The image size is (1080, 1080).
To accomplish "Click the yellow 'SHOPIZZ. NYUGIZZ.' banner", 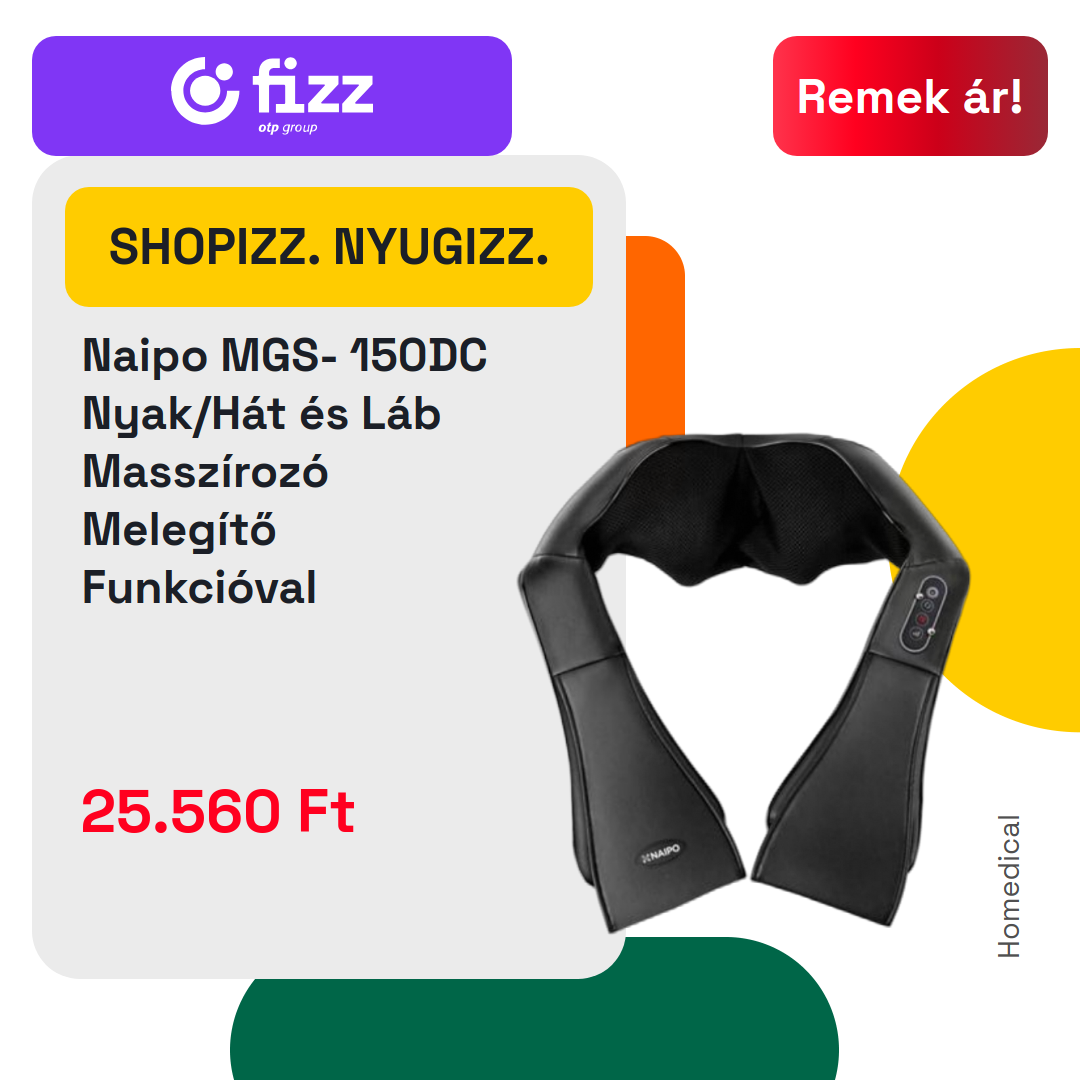I will [329, 247].
